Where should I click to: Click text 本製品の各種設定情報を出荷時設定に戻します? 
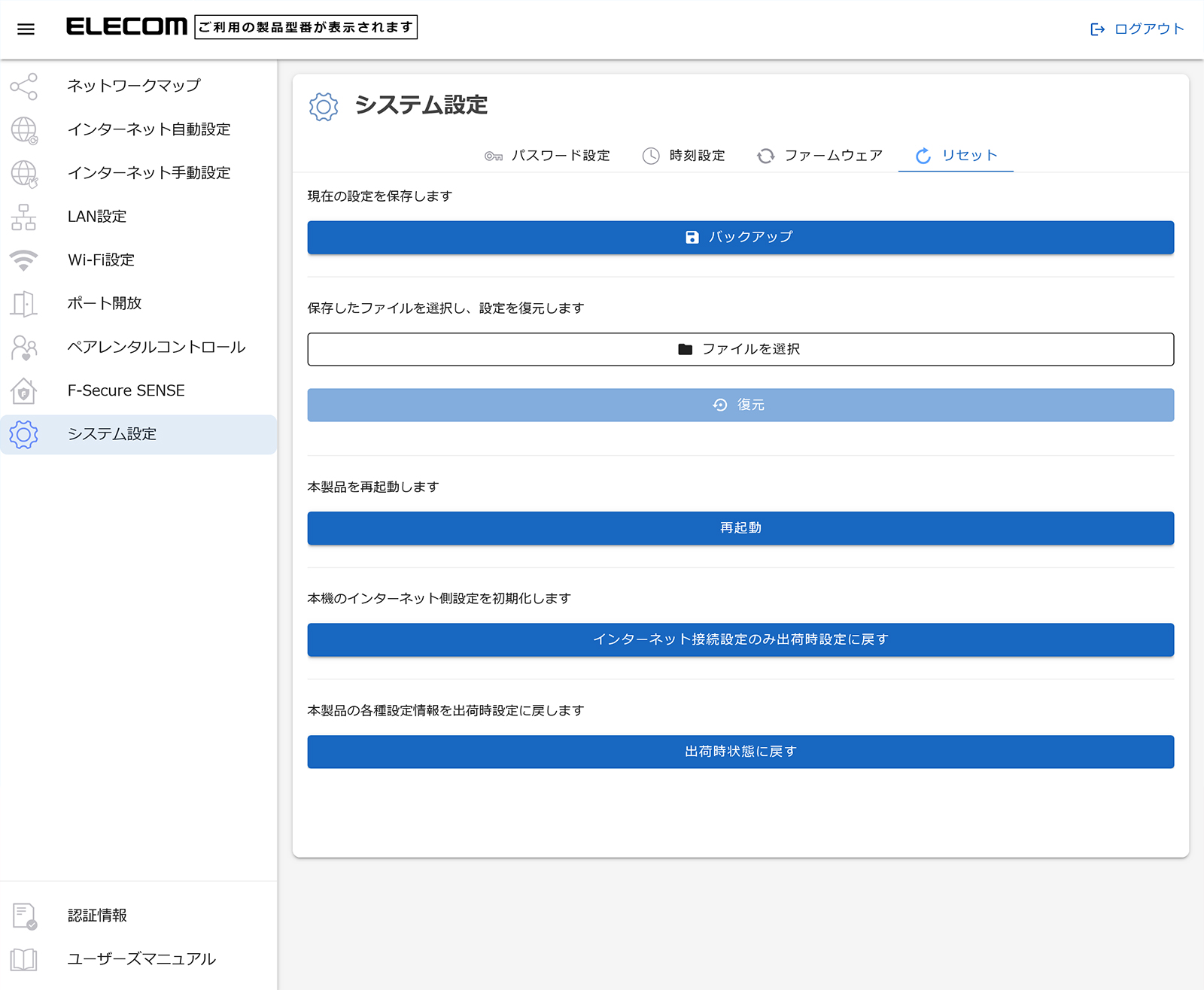(445, 711)
